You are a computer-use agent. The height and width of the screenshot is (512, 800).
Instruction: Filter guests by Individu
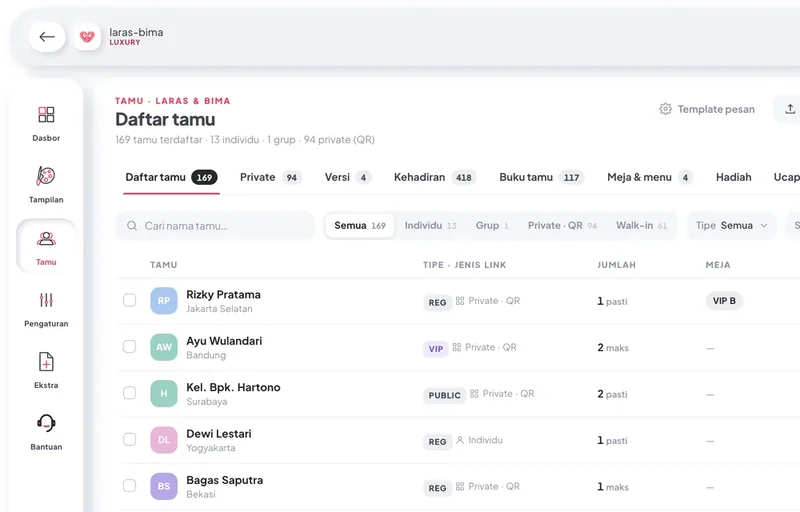point(430,225)
